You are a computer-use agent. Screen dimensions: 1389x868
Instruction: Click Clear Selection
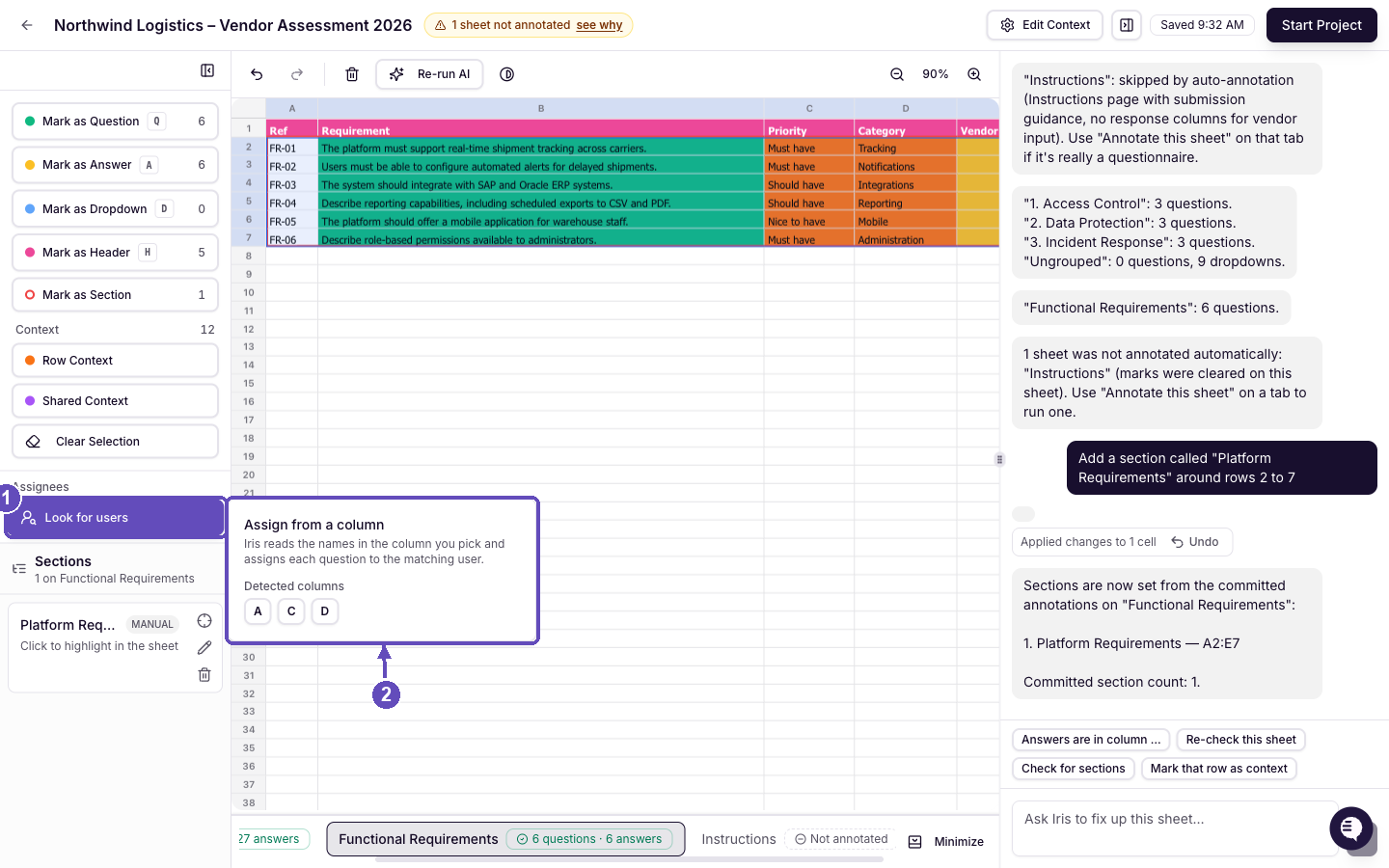coord(115,442)
